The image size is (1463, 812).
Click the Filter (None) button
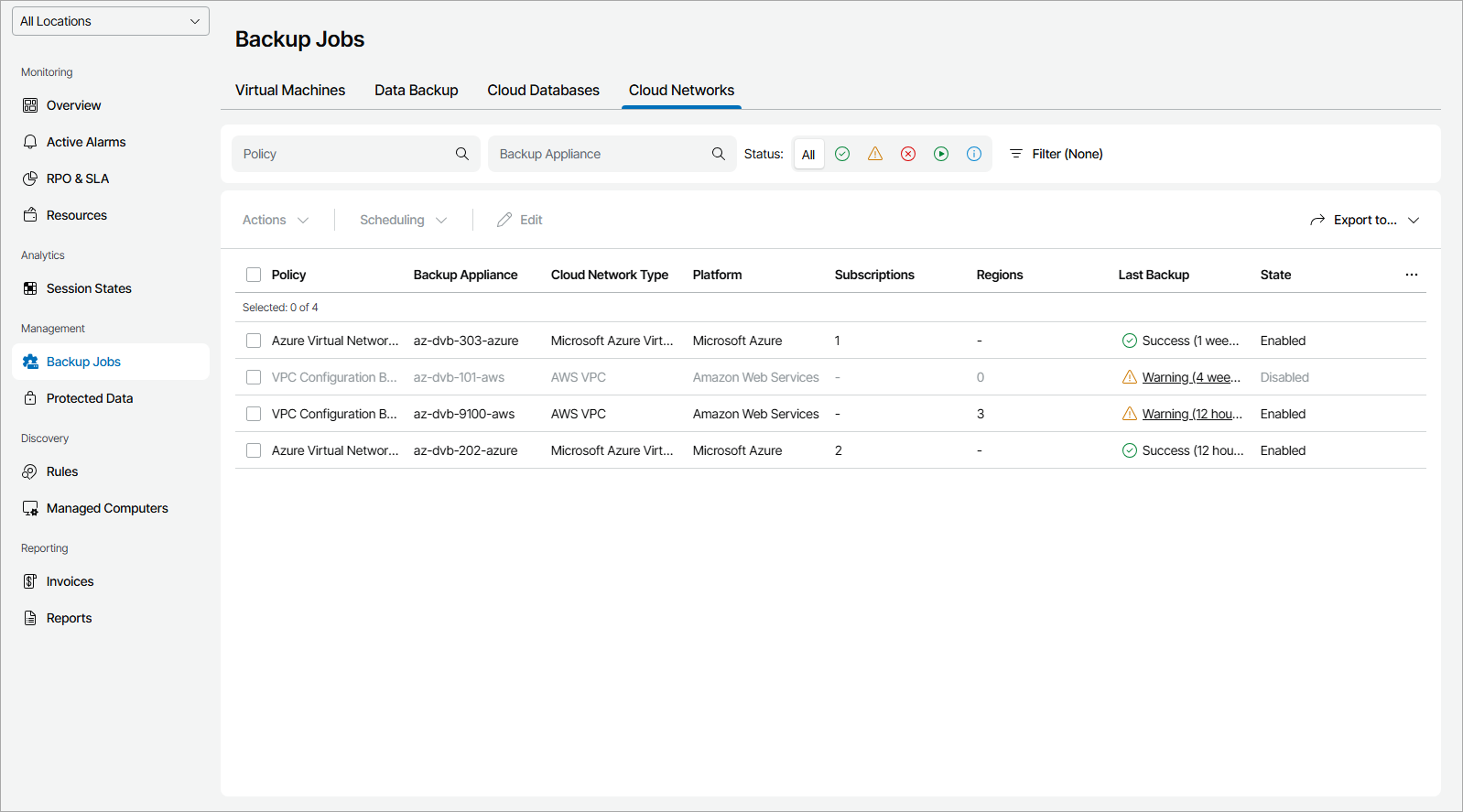1056,154
